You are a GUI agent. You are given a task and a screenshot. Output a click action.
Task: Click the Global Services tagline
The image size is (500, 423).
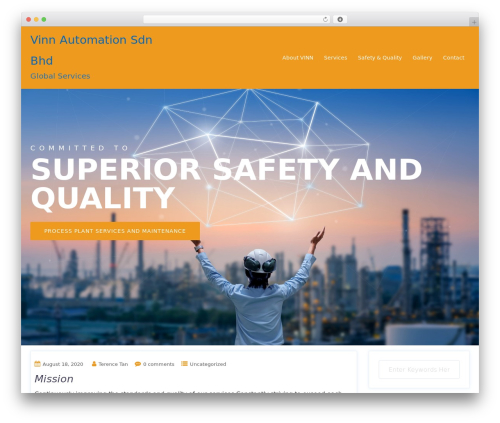tap(60, 76)
